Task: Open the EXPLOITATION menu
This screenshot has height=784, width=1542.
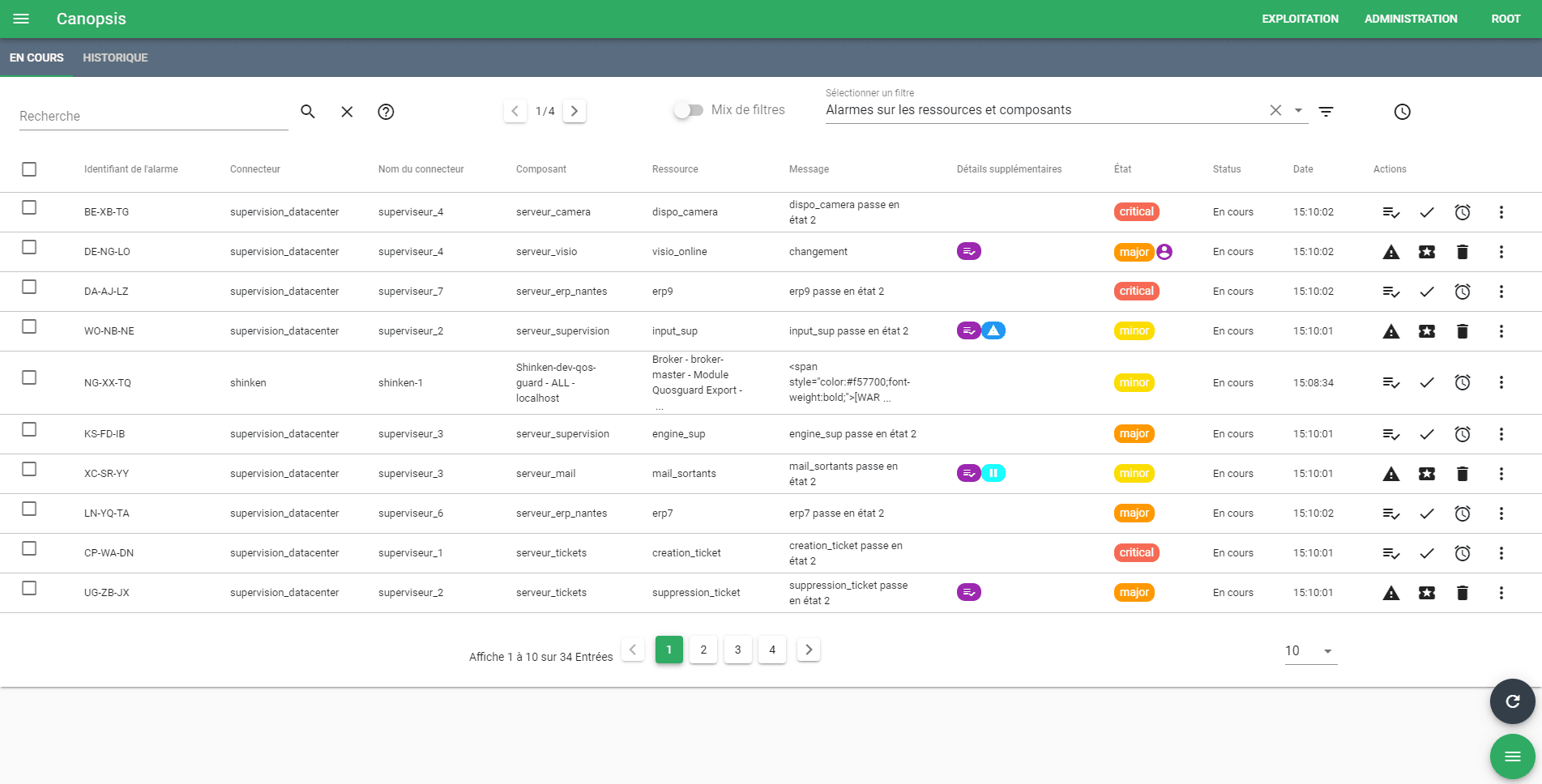Action: coord(1300,18)
